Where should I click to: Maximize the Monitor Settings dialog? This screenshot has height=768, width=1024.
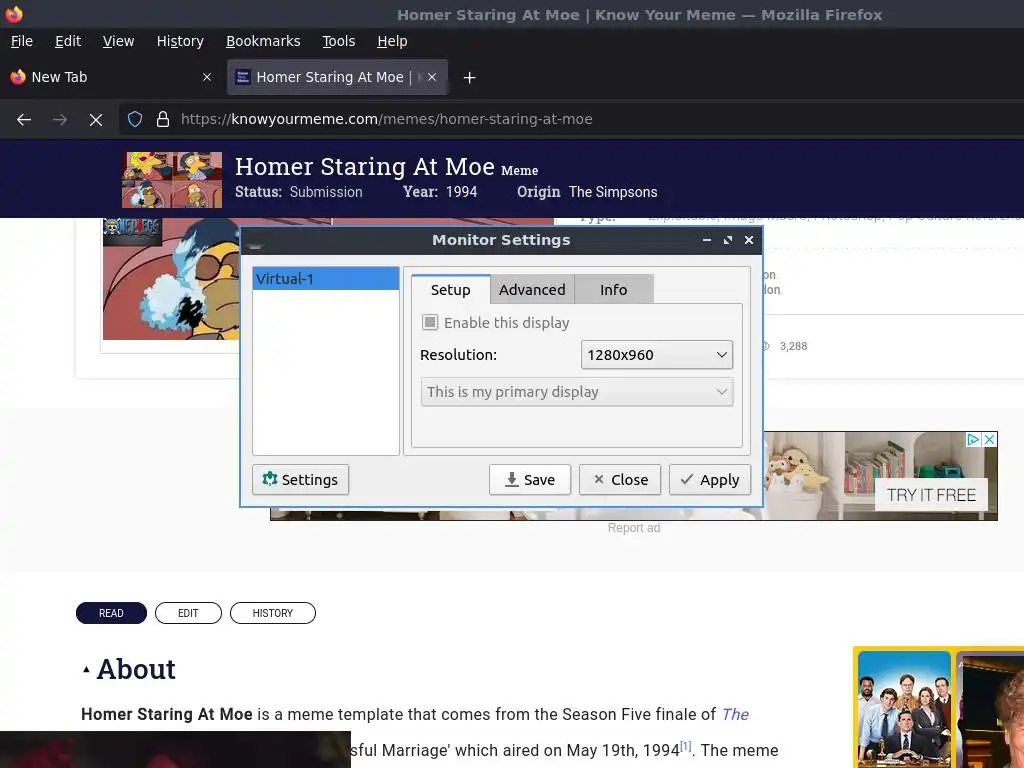pyautogui.click(x=728, y=240)
